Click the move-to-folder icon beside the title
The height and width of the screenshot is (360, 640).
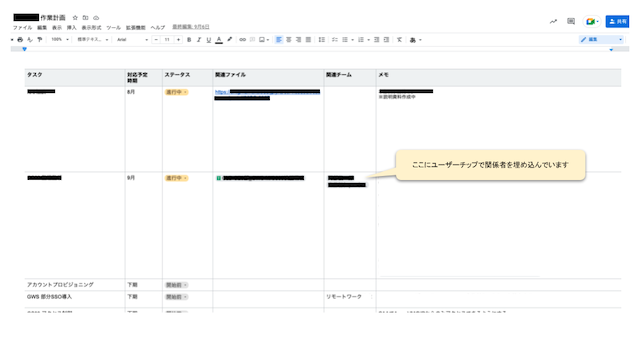point(85,18)
